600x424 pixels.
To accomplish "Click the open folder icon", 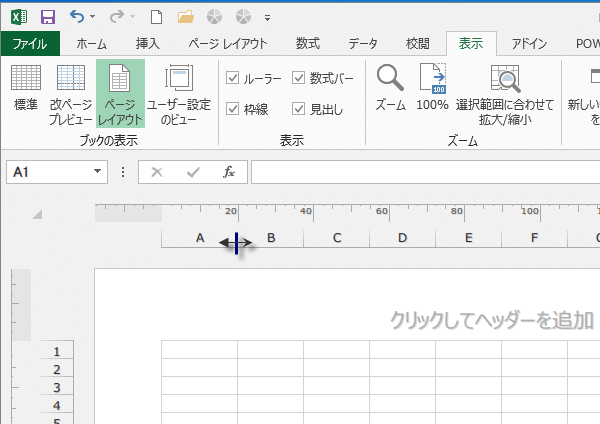I will (x=185, y=17).
